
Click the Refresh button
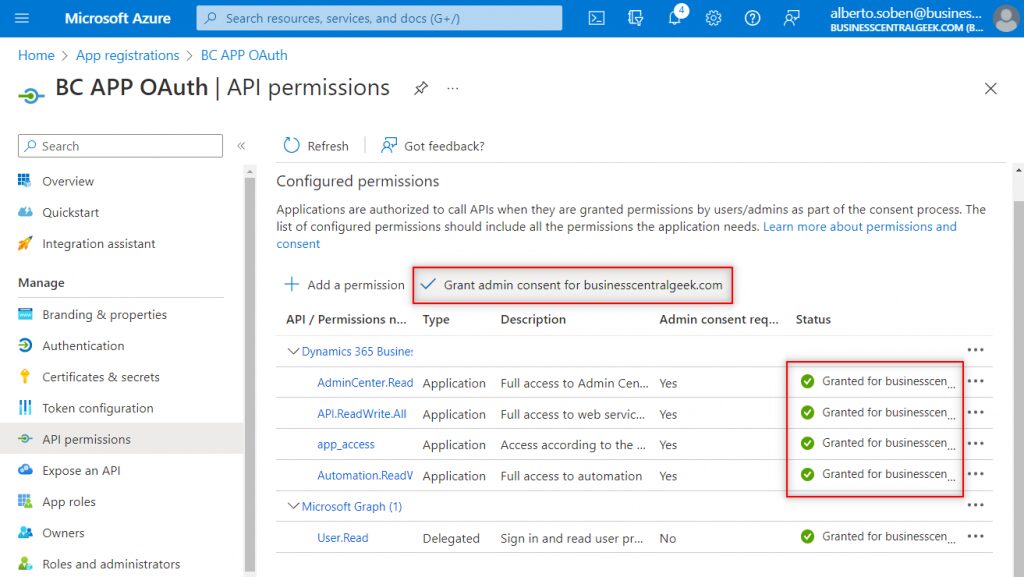pyautogui.click(x=316, y=146)
